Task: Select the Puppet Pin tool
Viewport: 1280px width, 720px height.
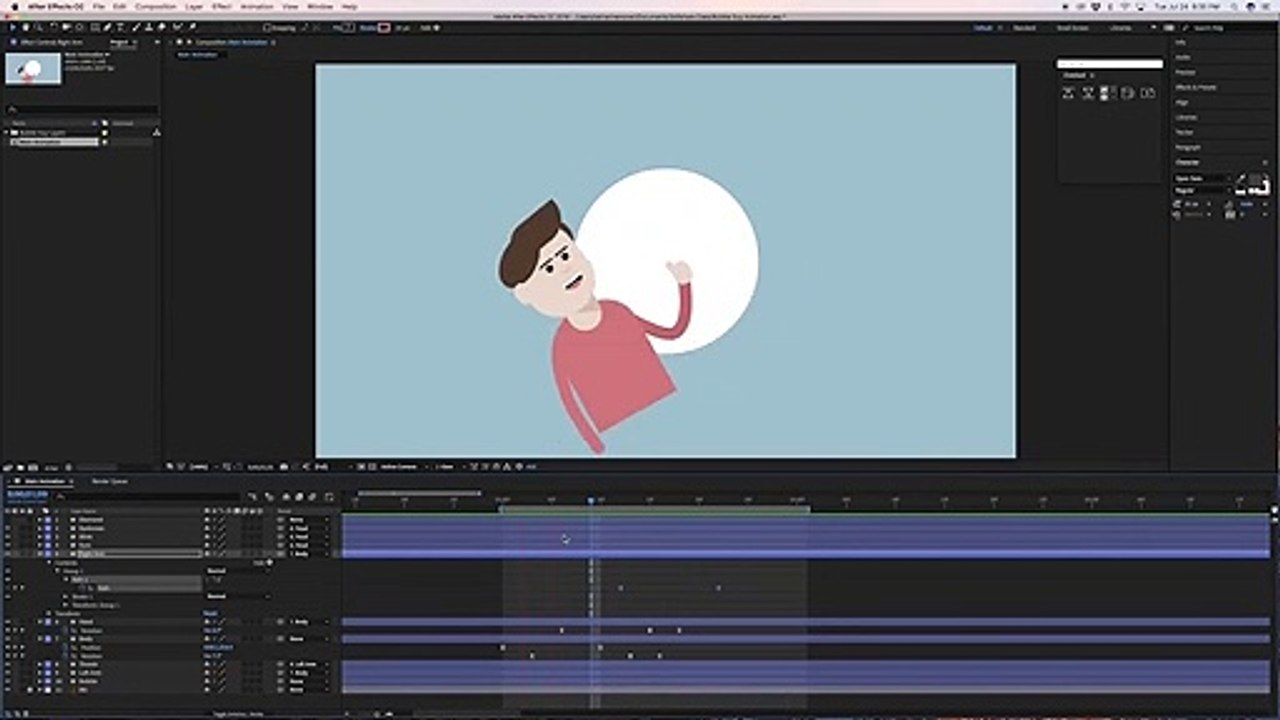Action: click(x=193, y=28)
